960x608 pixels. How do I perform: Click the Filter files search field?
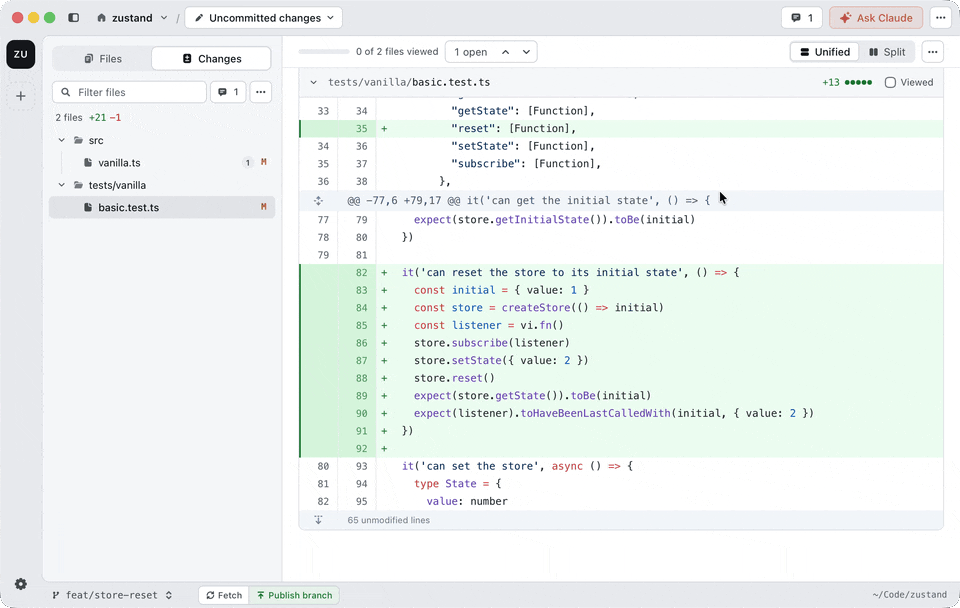(129, 92)
